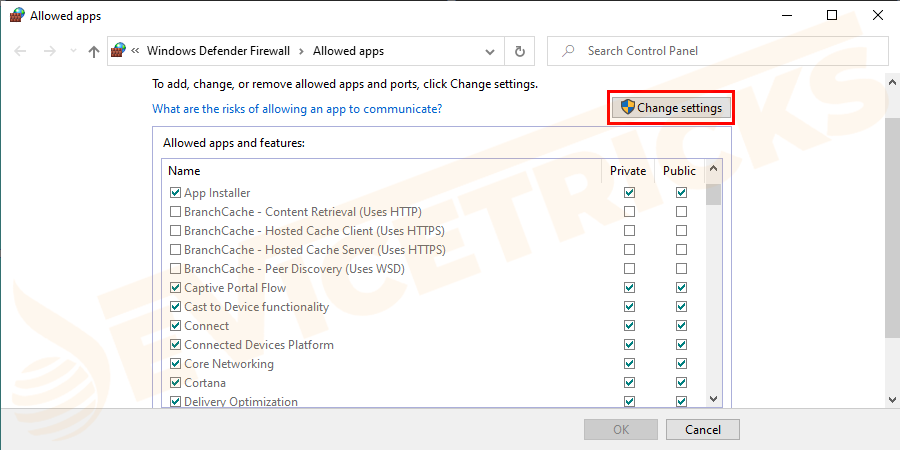Click the main window scrollbar thumb
Screen dimensions: 900x450
coord(893,227)
